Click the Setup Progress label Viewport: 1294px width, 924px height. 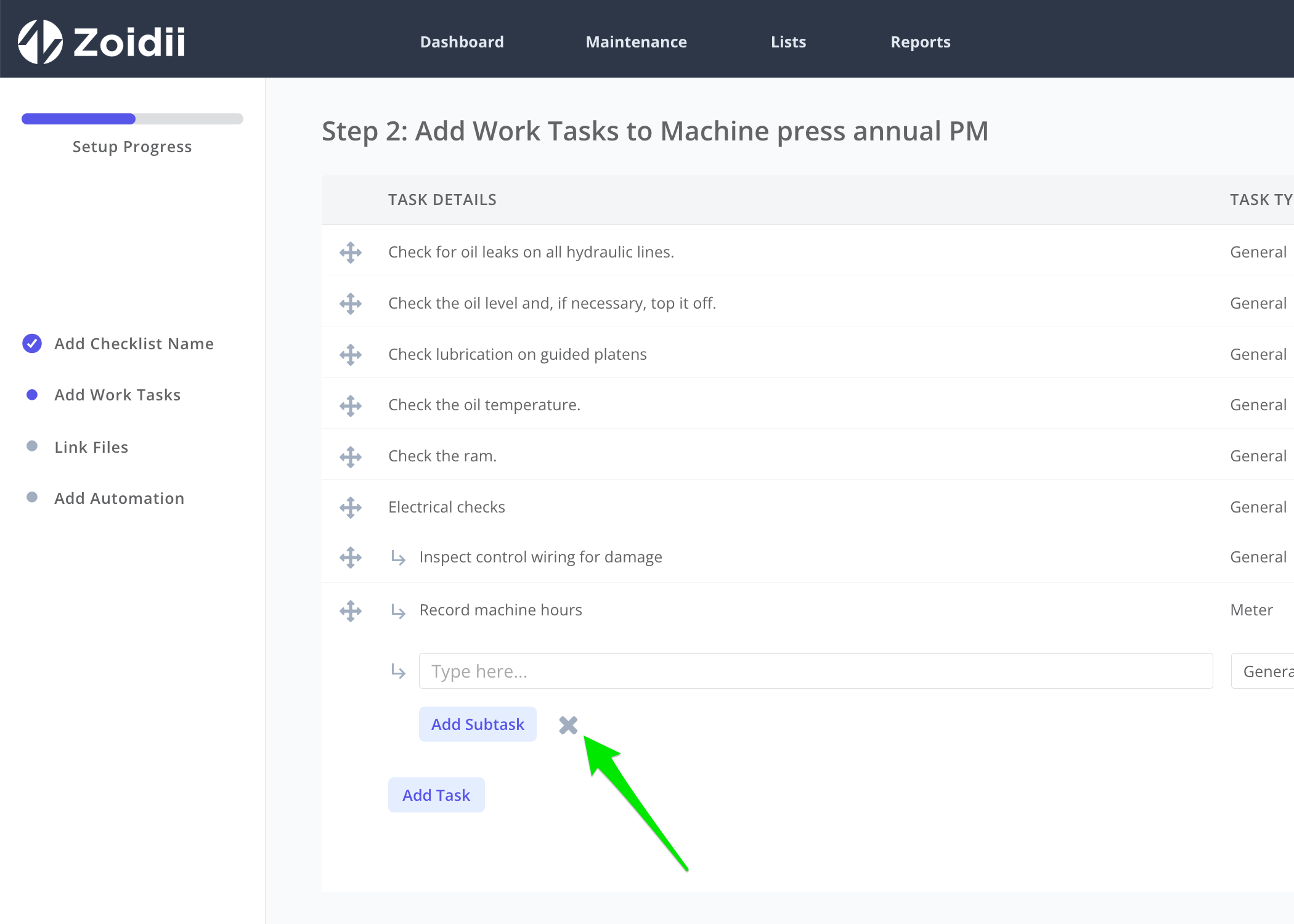coord(132,147)
